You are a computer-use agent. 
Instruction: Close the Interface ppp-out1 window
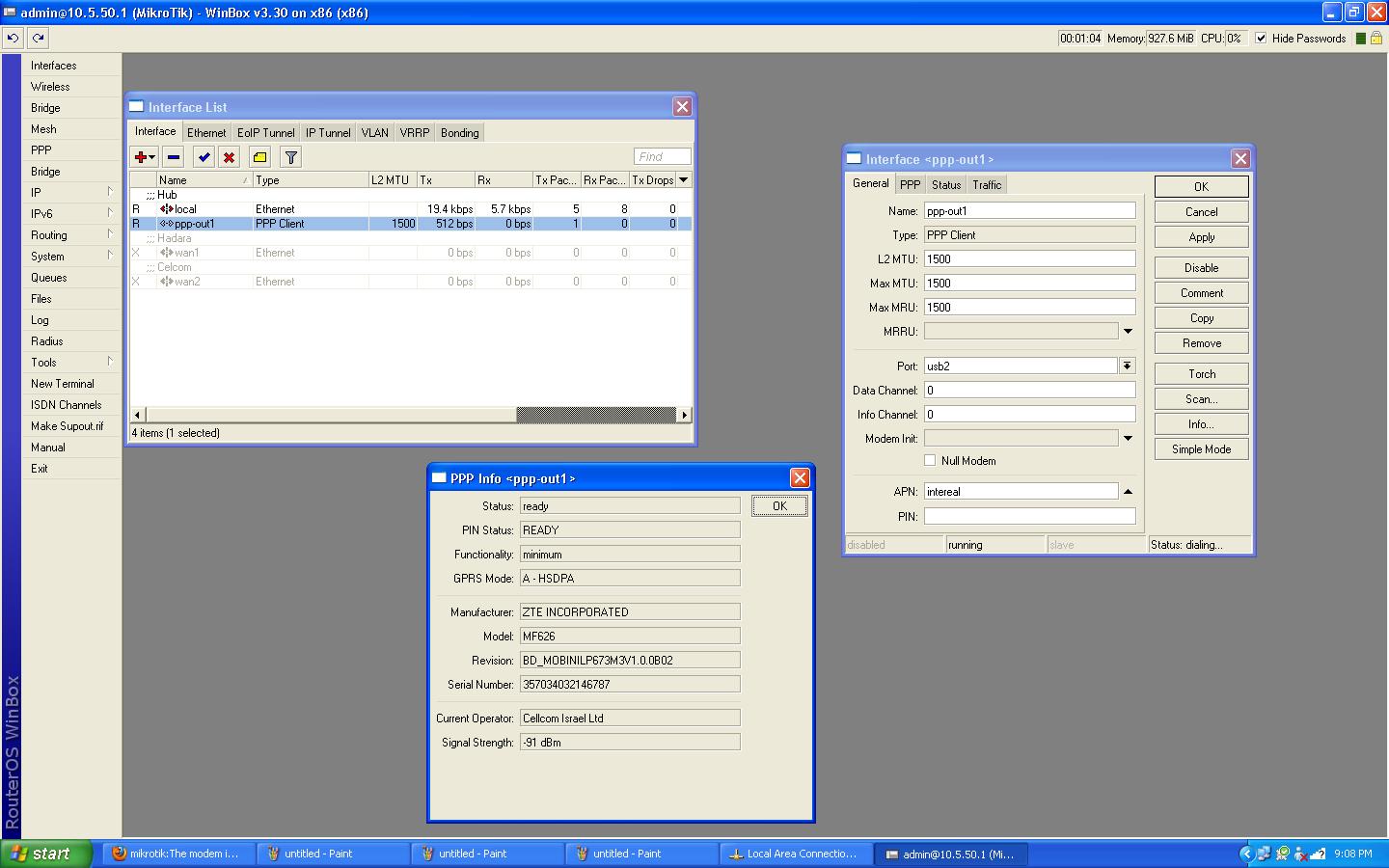(x=1240, y=158)
